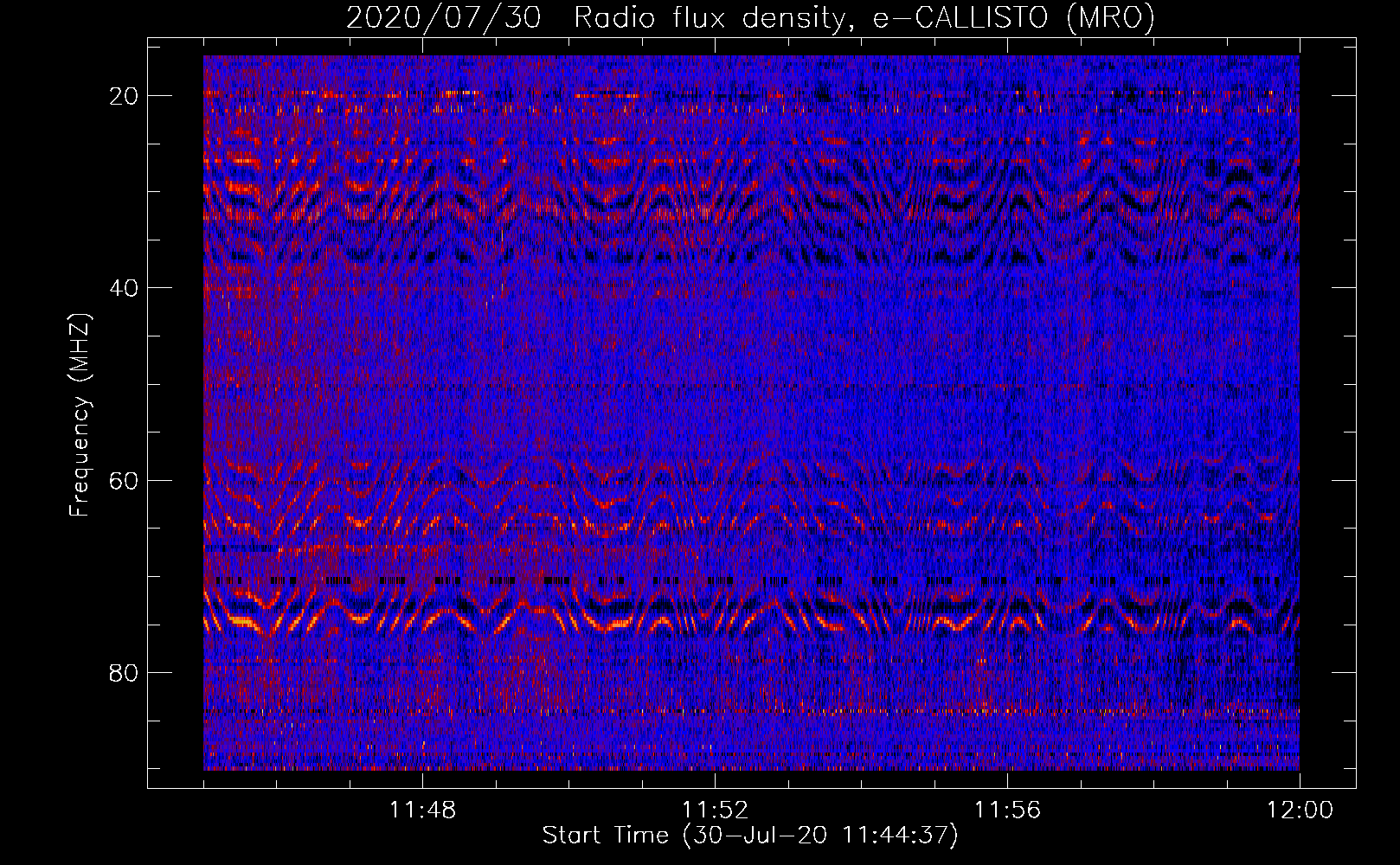Click the 11:56 time tick label

pyautogui.click(x=1007, y=810)
